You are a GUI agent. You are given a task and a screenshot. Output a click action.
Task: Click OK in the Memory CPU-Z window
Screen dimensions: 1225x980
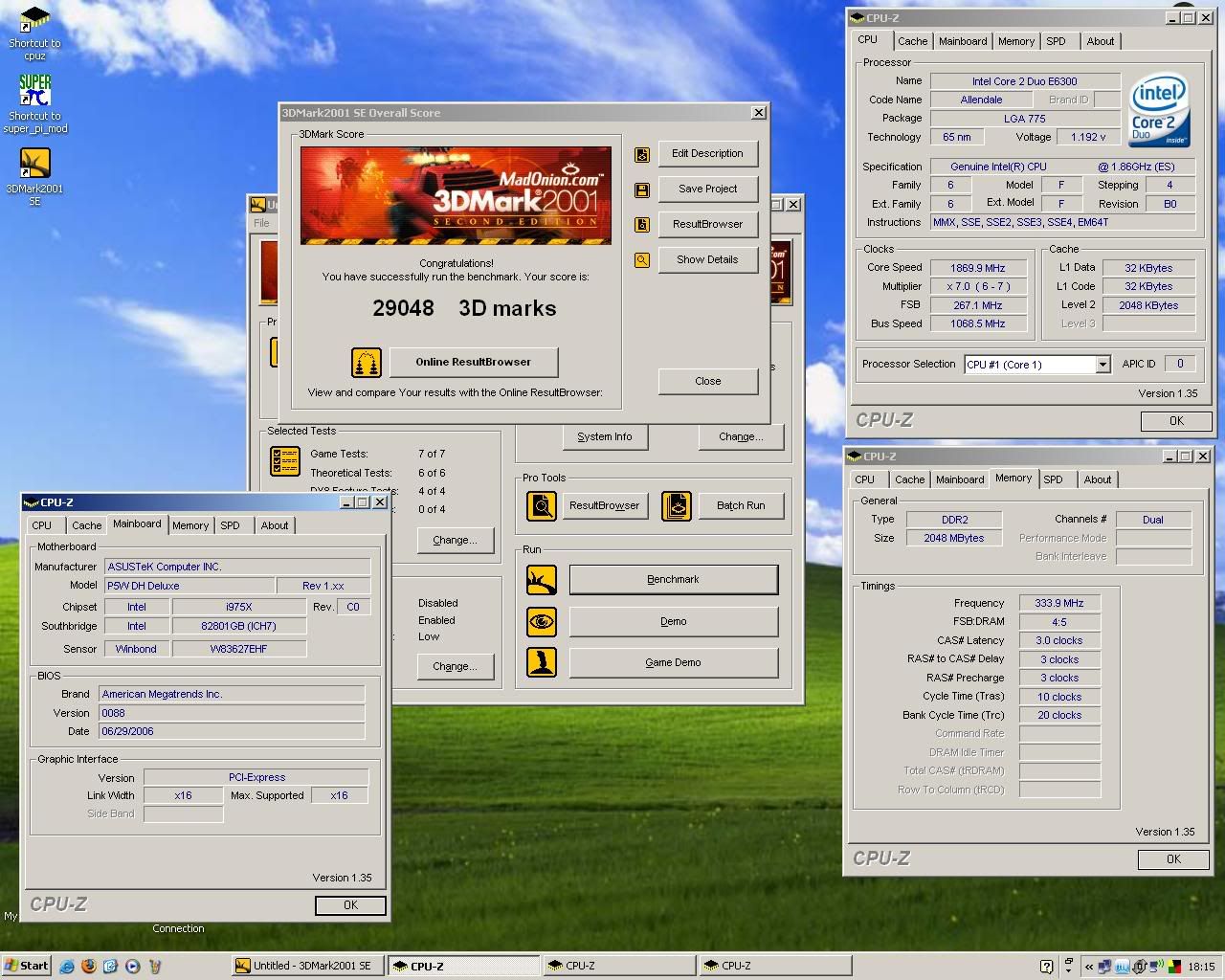1173,860
